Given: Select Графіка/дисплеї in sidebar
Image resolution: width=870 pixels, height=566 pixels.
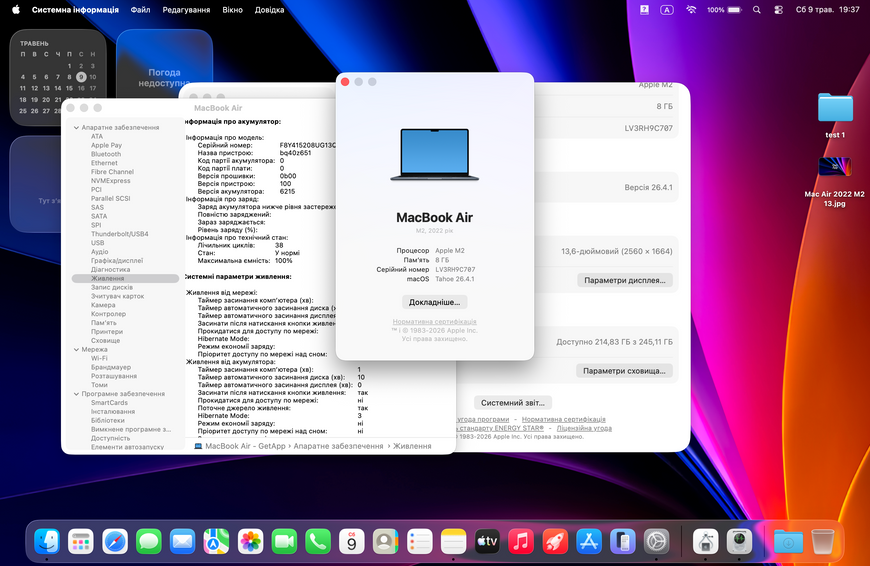Looking at the screenshot, I should pyautogui.click(x=117, y=260).
